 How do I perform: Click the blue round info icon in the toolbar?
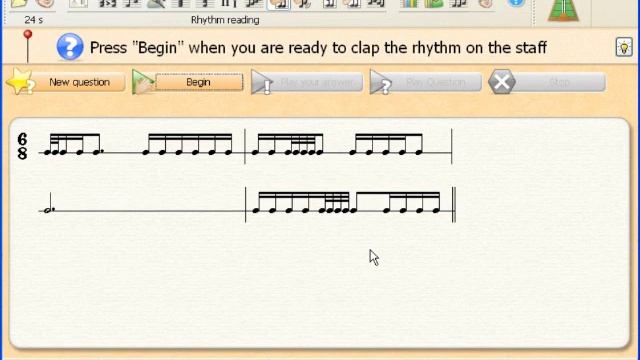point(516,3)
